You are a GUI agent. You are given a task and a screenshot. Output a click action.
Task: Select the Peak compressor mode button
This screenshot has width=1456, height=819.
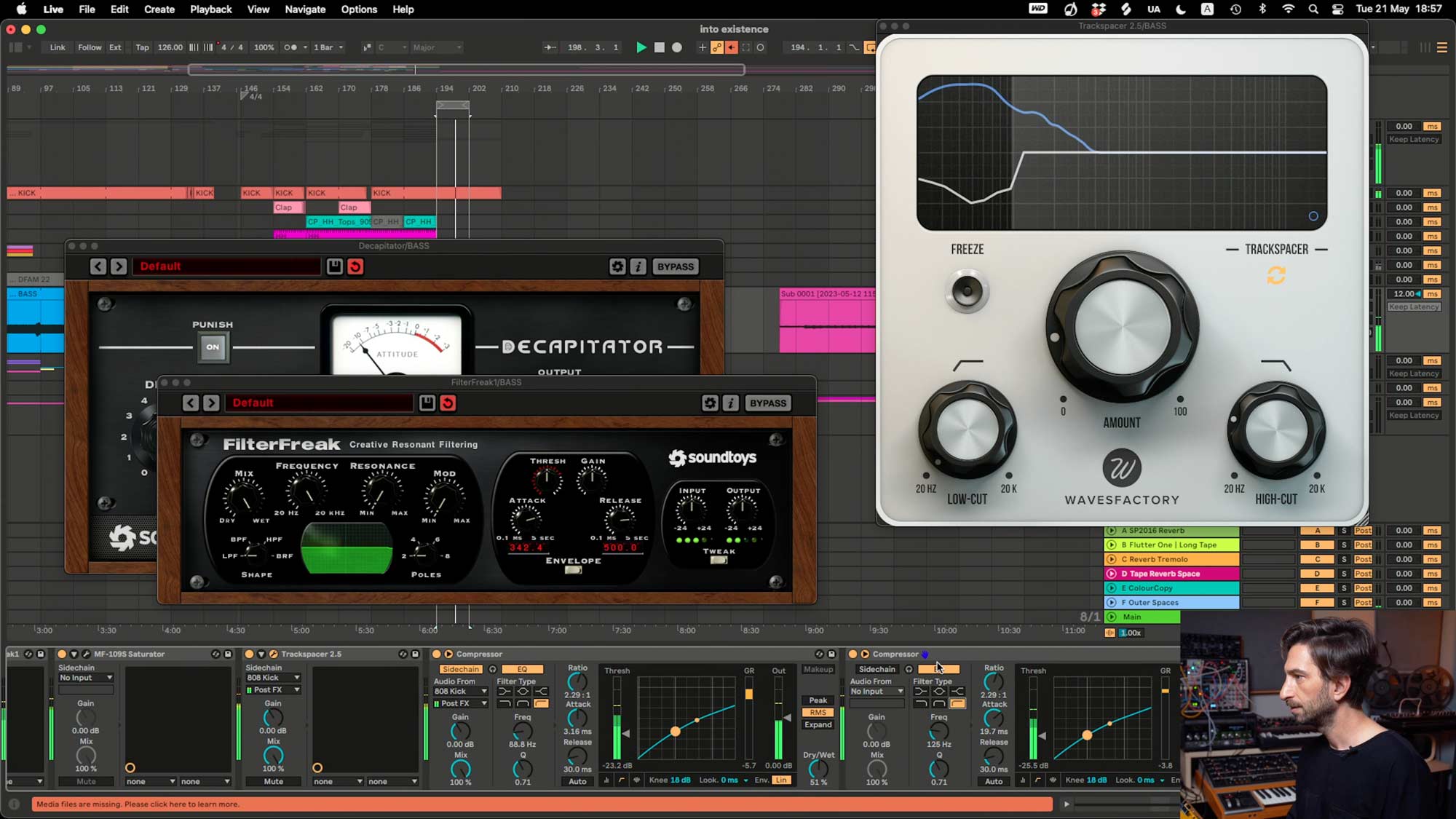point(818,700)
